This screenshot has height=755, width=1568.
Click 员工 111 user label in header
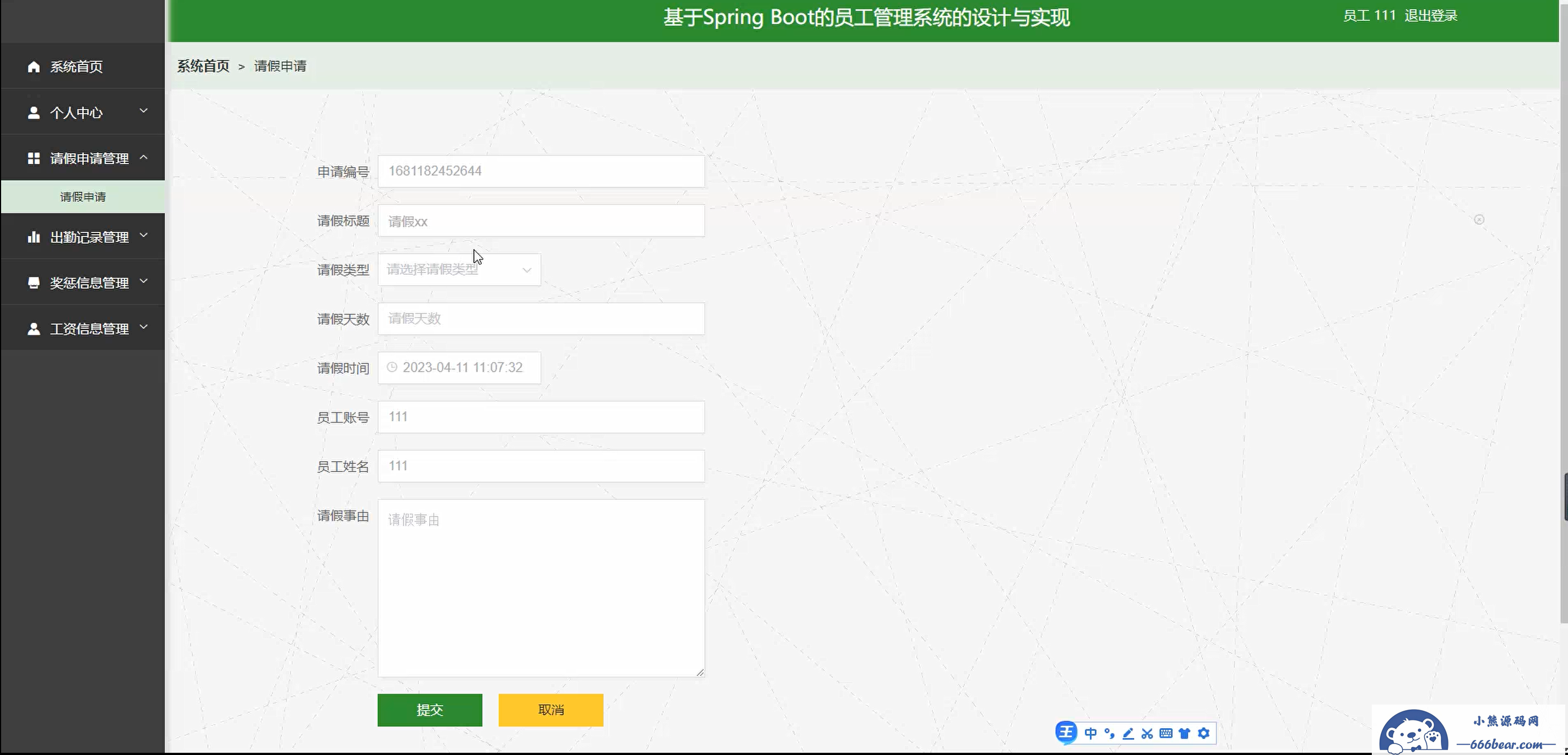pyautogui.click(x=1369, y=16)
